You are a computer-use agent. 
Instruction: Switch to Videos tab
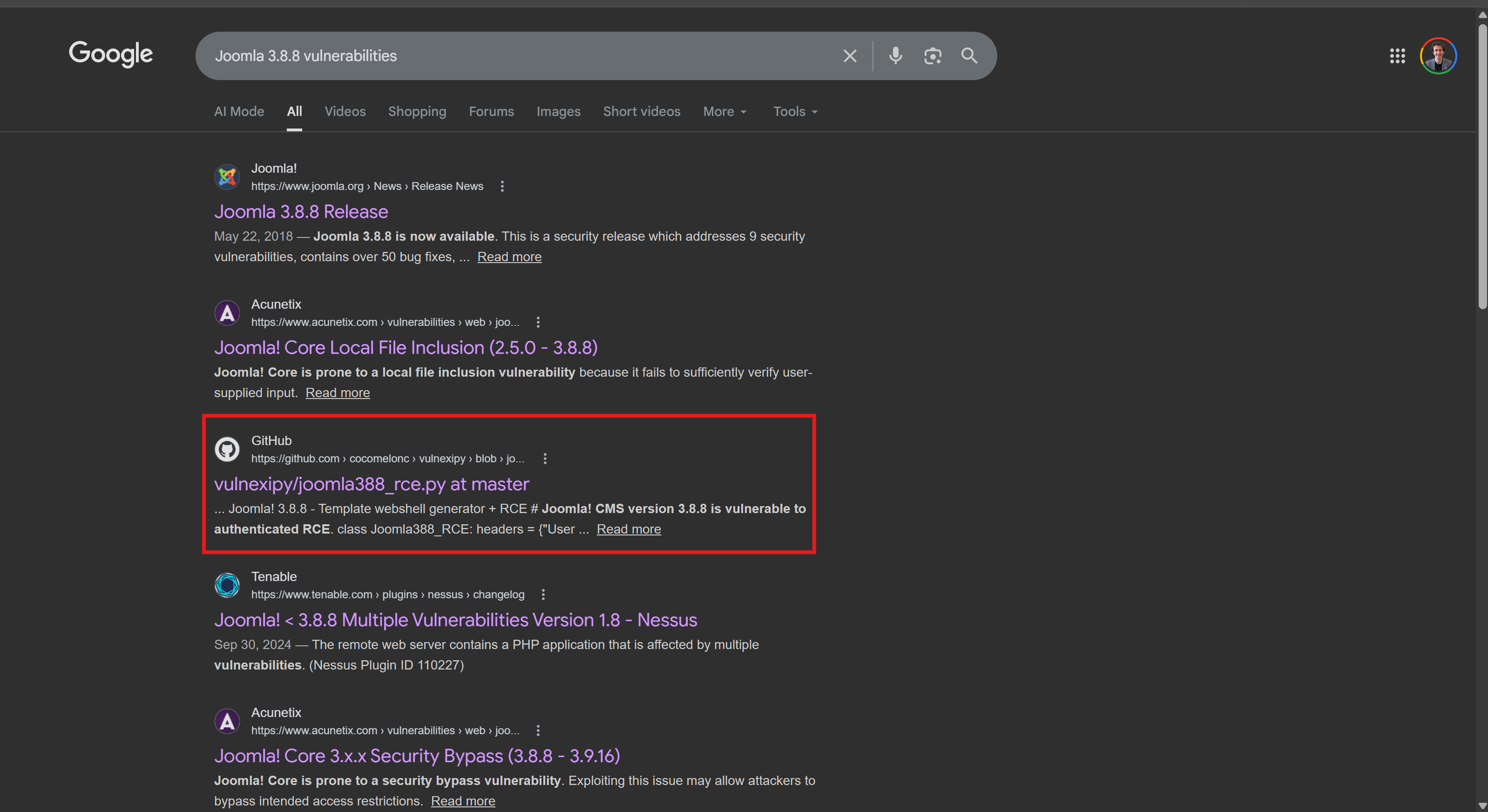point(345,111)
